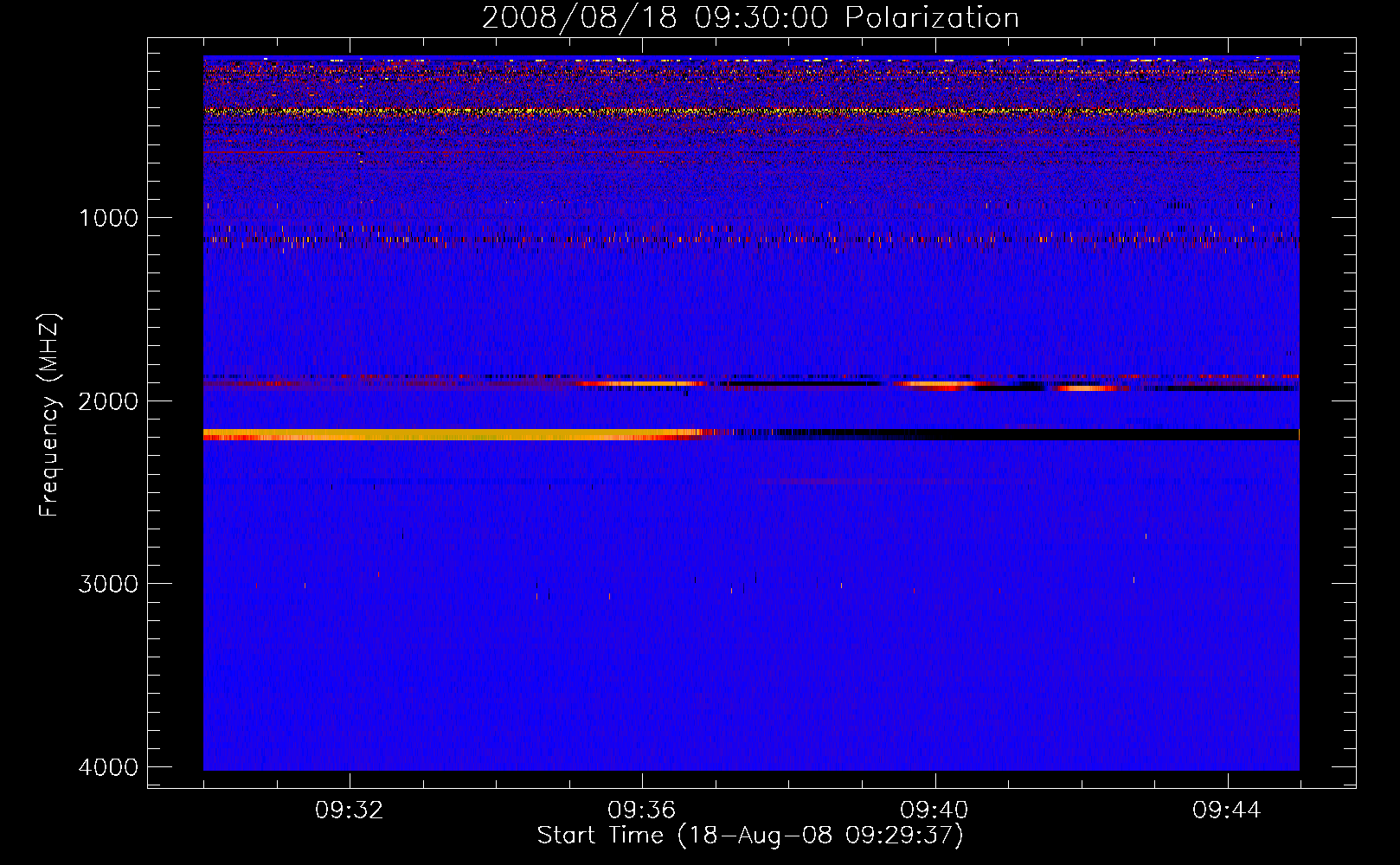The image size is (1400, 865).
Task: Click the 4000 frequency tick label
Action: point(108,767)
